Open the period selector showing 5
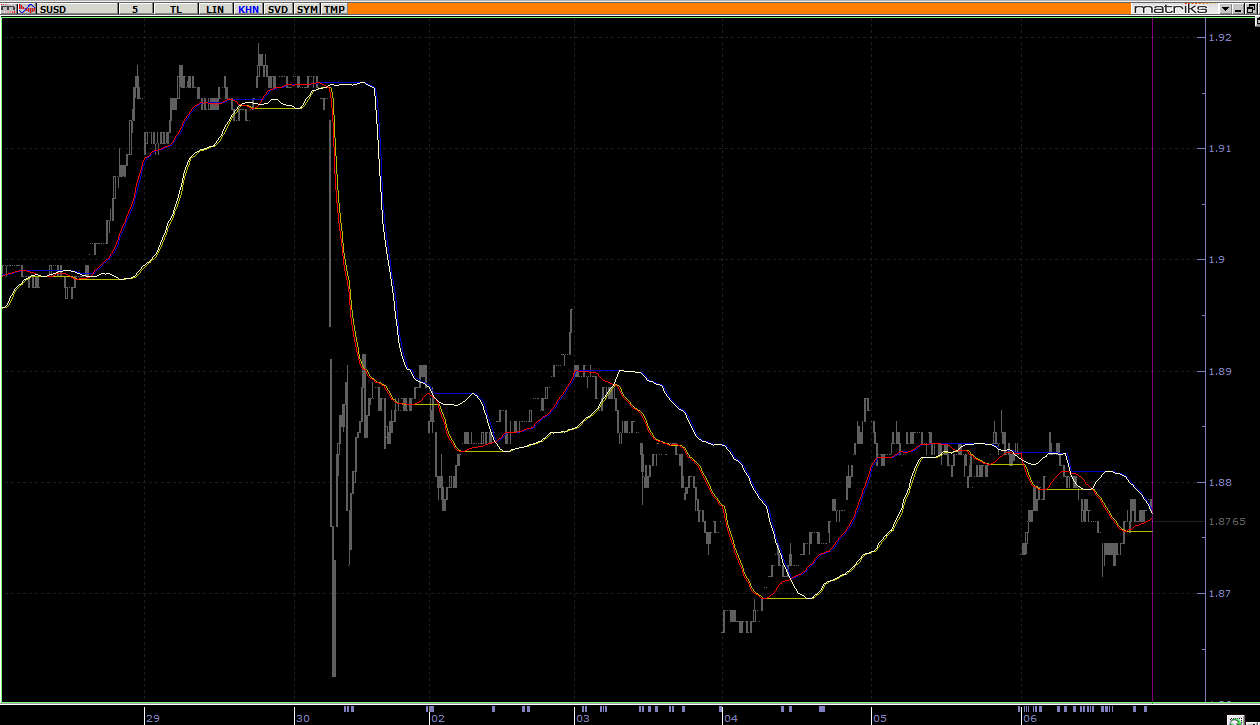 [x=135, y=8]
